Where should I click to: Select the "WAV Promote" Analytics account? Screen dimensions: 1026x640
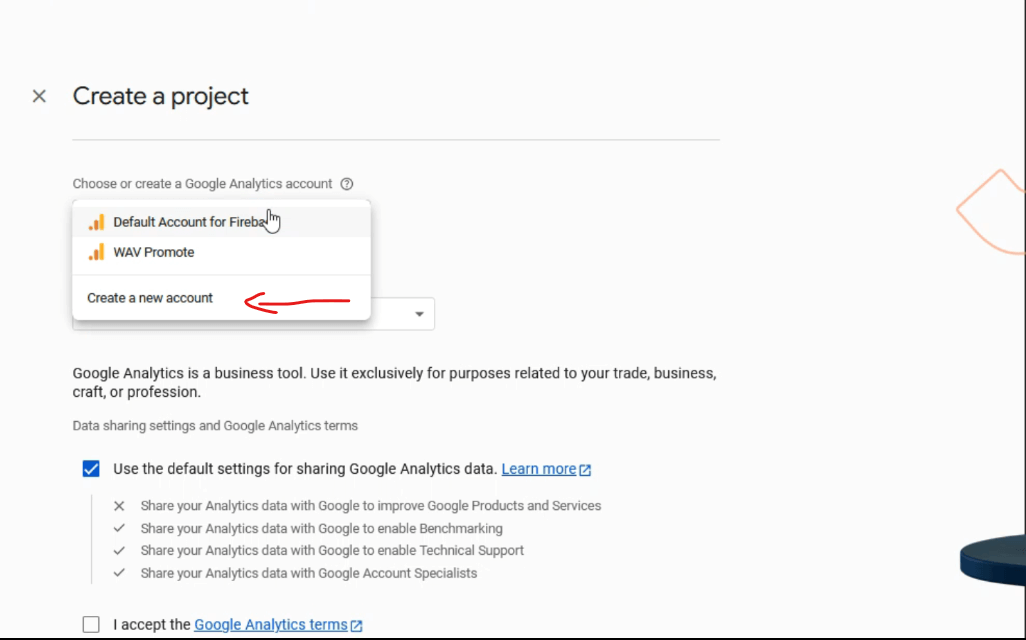[153, 252]
